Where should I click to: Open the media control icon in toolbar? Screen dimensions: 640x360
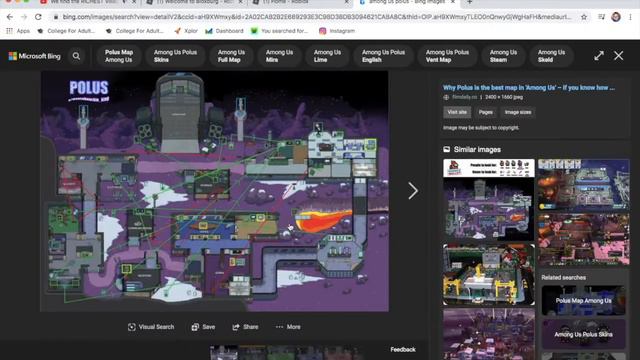coord(601,17)
